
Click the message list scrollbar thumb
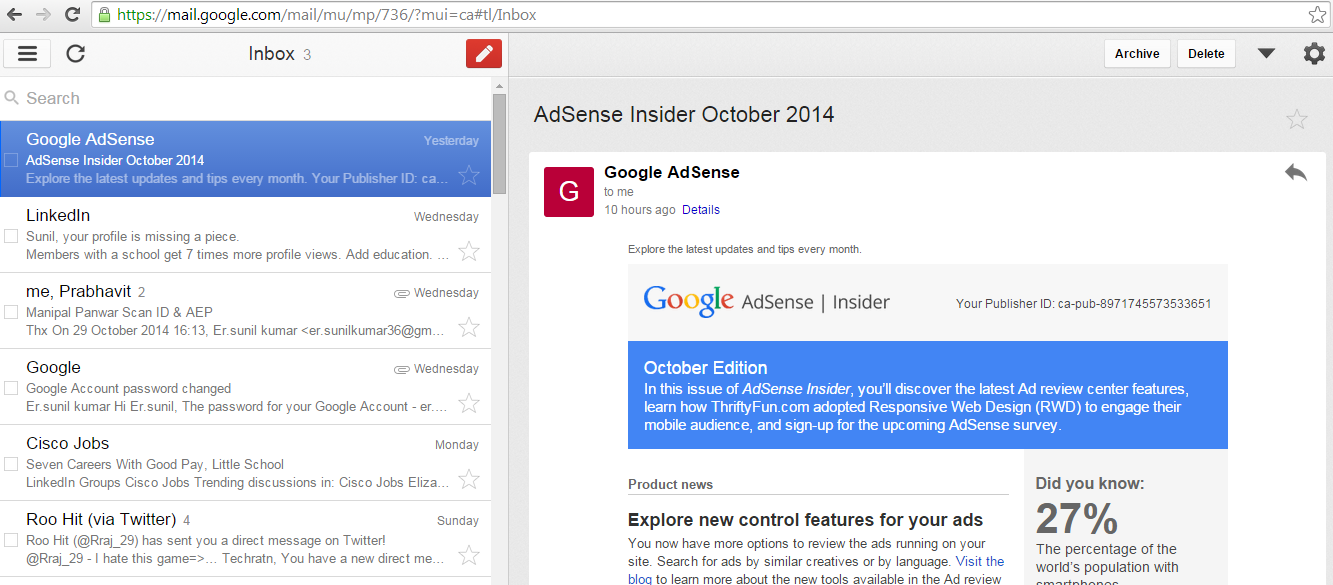499,145
